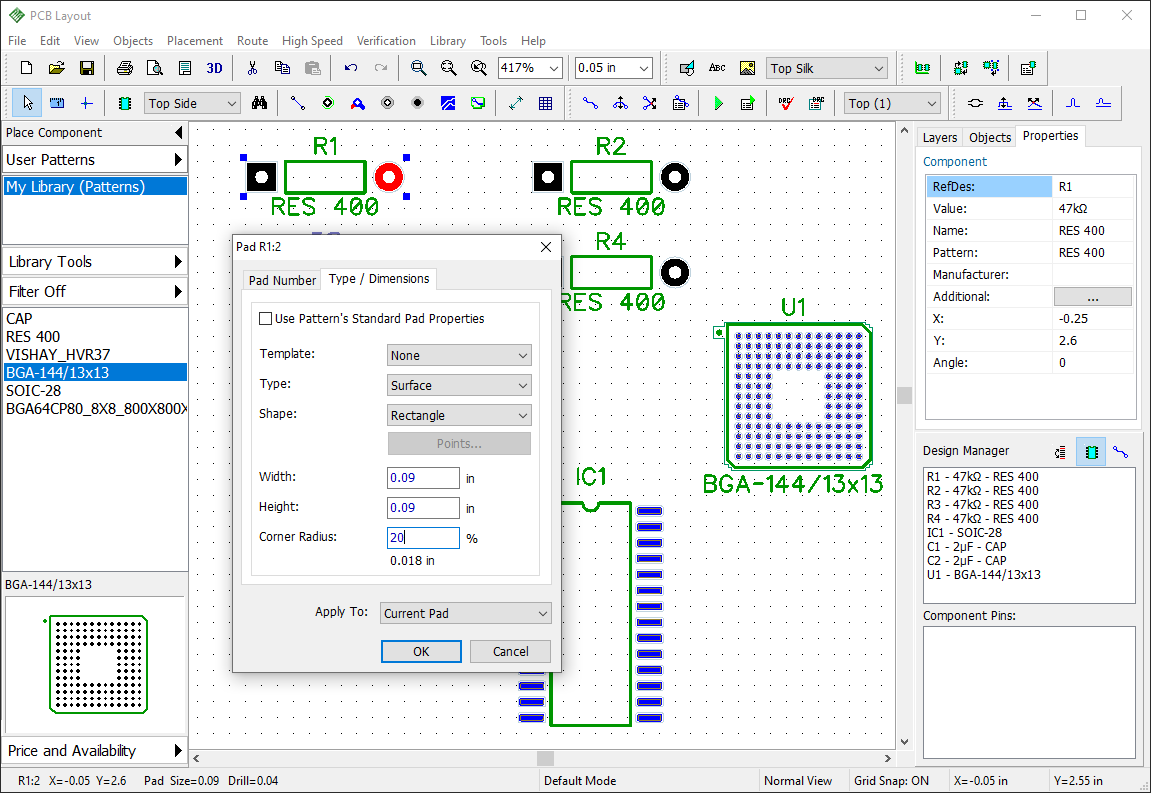Switch to the Layers tab

click(x=940, y=137)
